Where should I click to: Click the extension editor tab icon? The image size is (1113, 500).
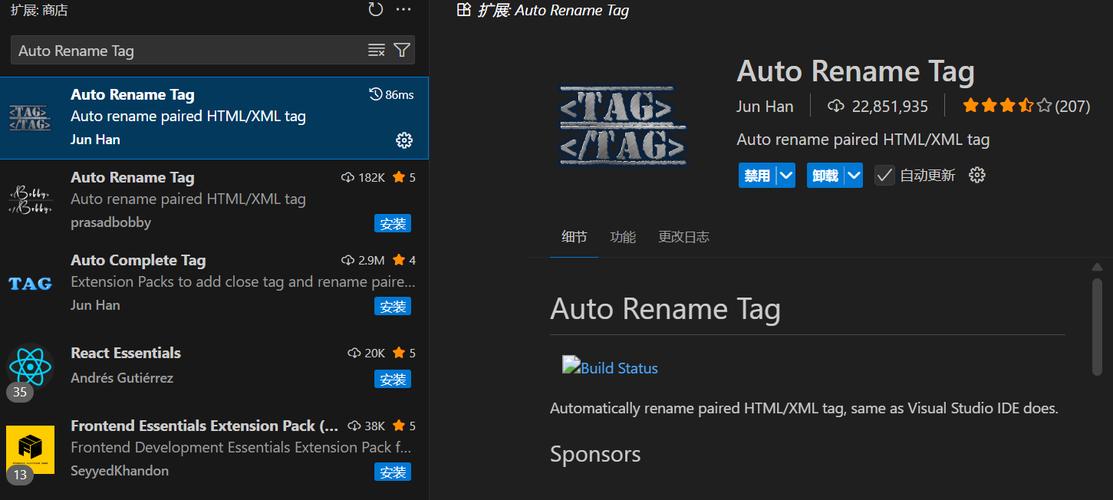click(x=464, y=10)
